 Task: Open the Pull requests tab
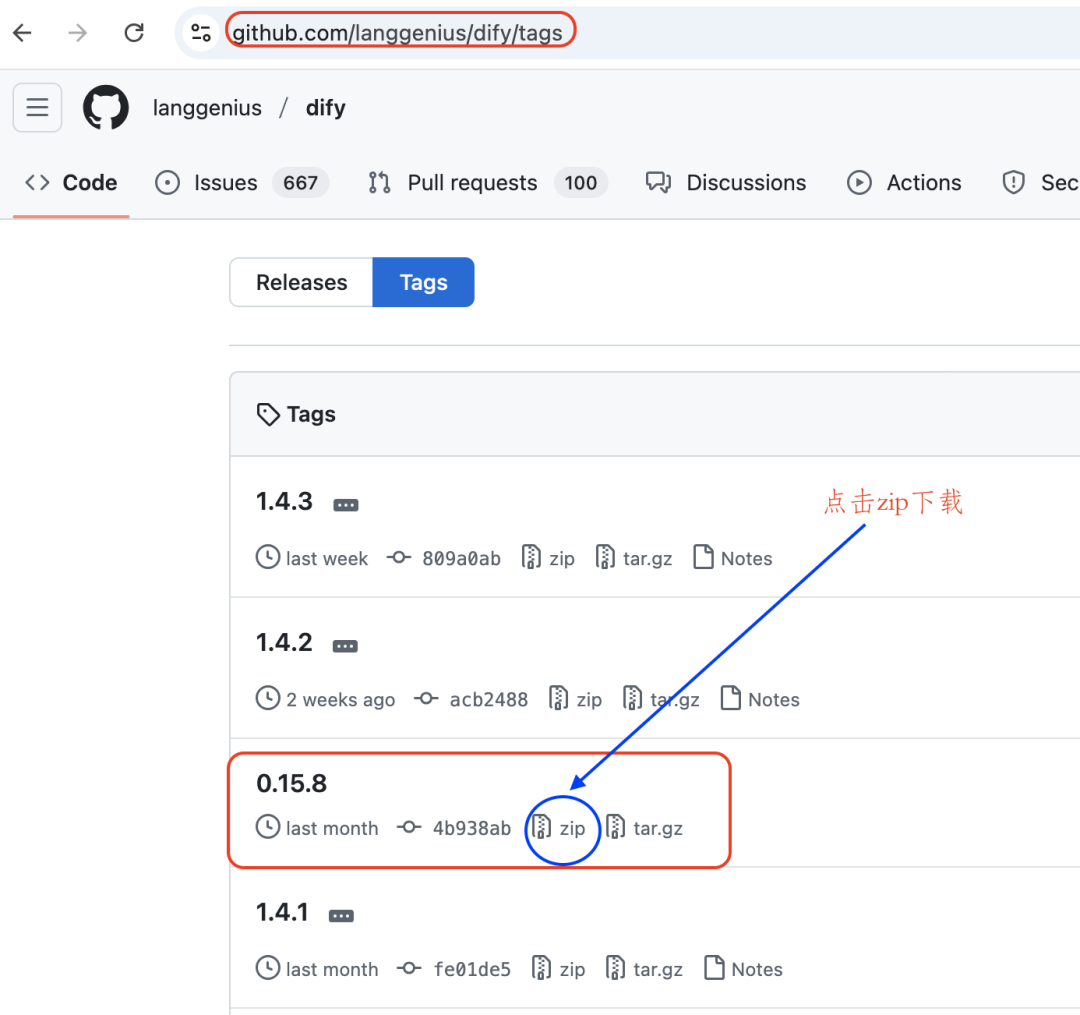coord(487,182)
